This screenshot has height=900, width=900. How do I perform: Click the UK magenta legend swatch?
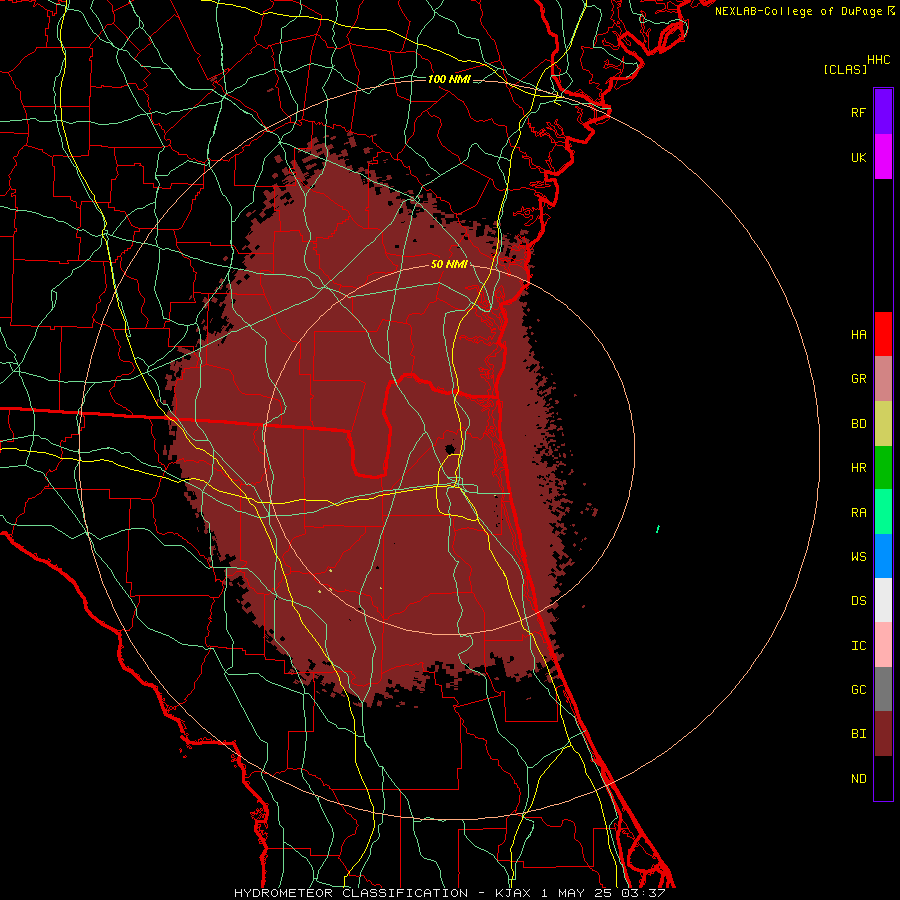[883, 157]
